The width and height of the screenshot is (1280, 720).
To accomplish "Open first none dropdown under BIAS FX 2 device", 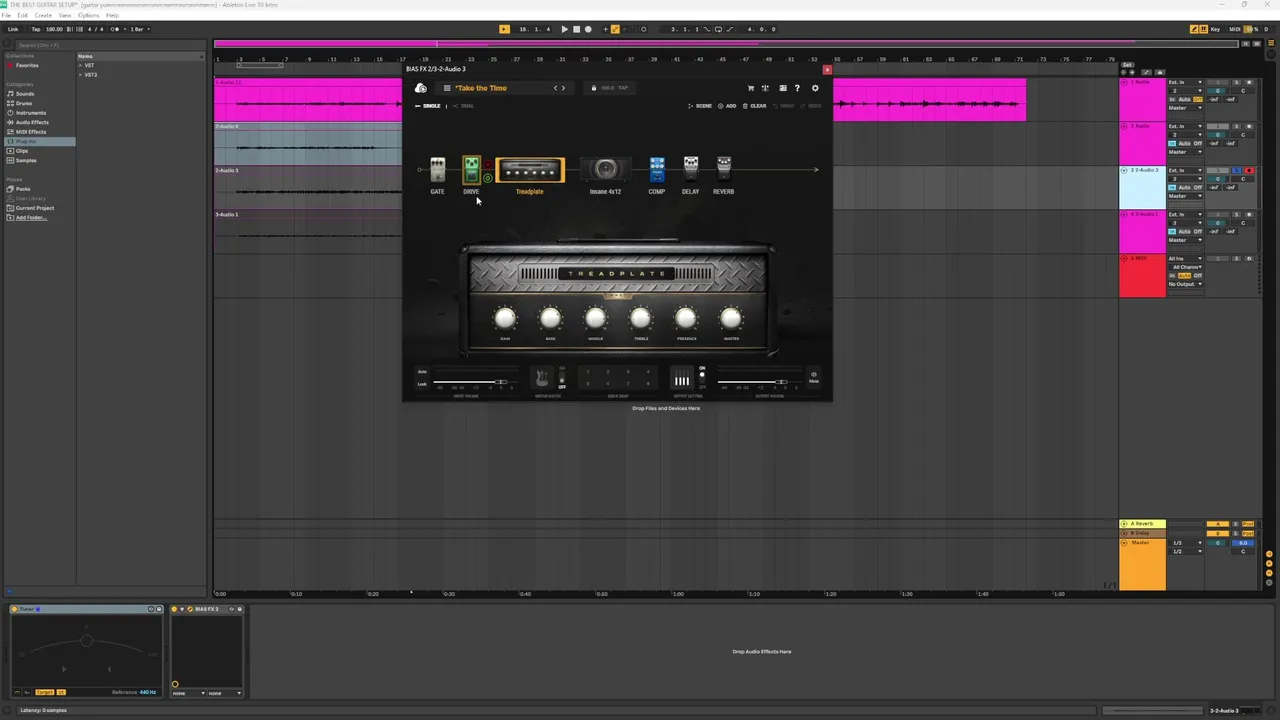I will point(188,693).
